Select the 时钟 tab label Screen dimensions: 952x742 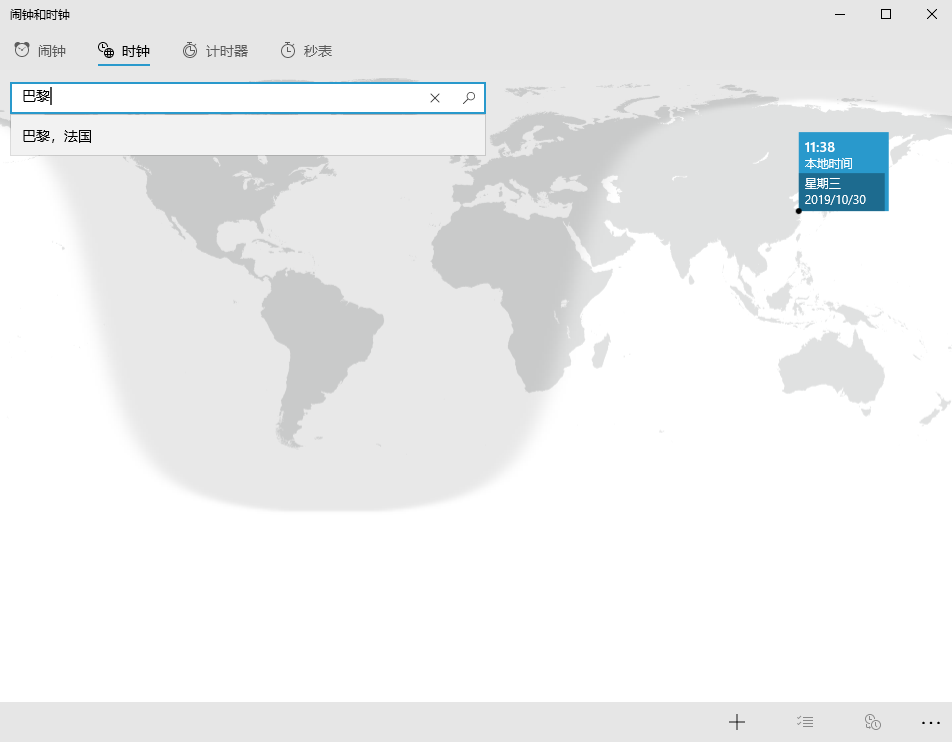[x=135, y=50]
